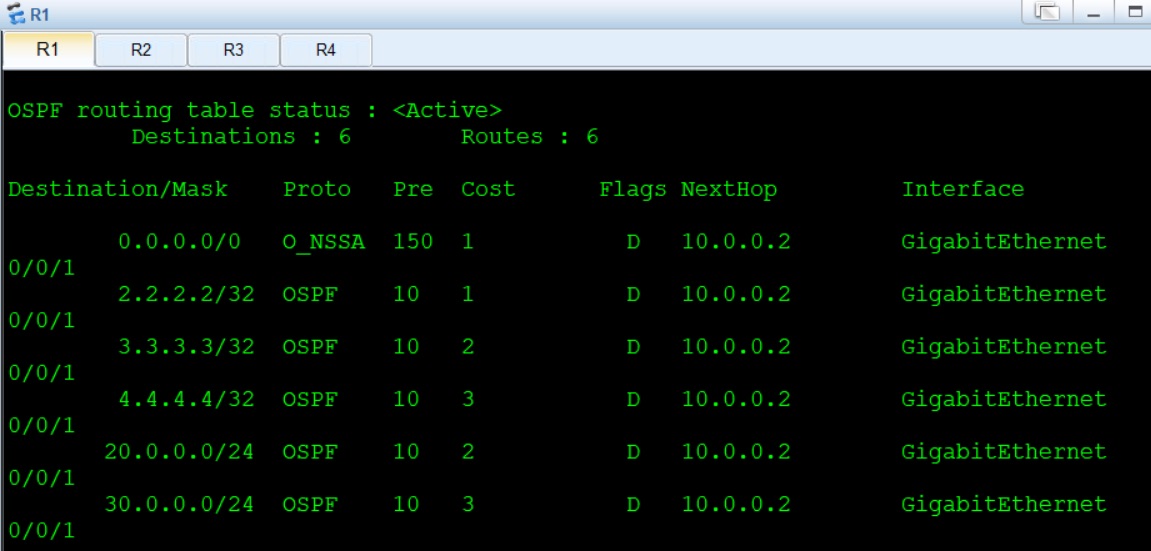Click OSPF protocol in the 20.0.0.0/24 row
Screen dimensions: 1151x551
[310, 451]
